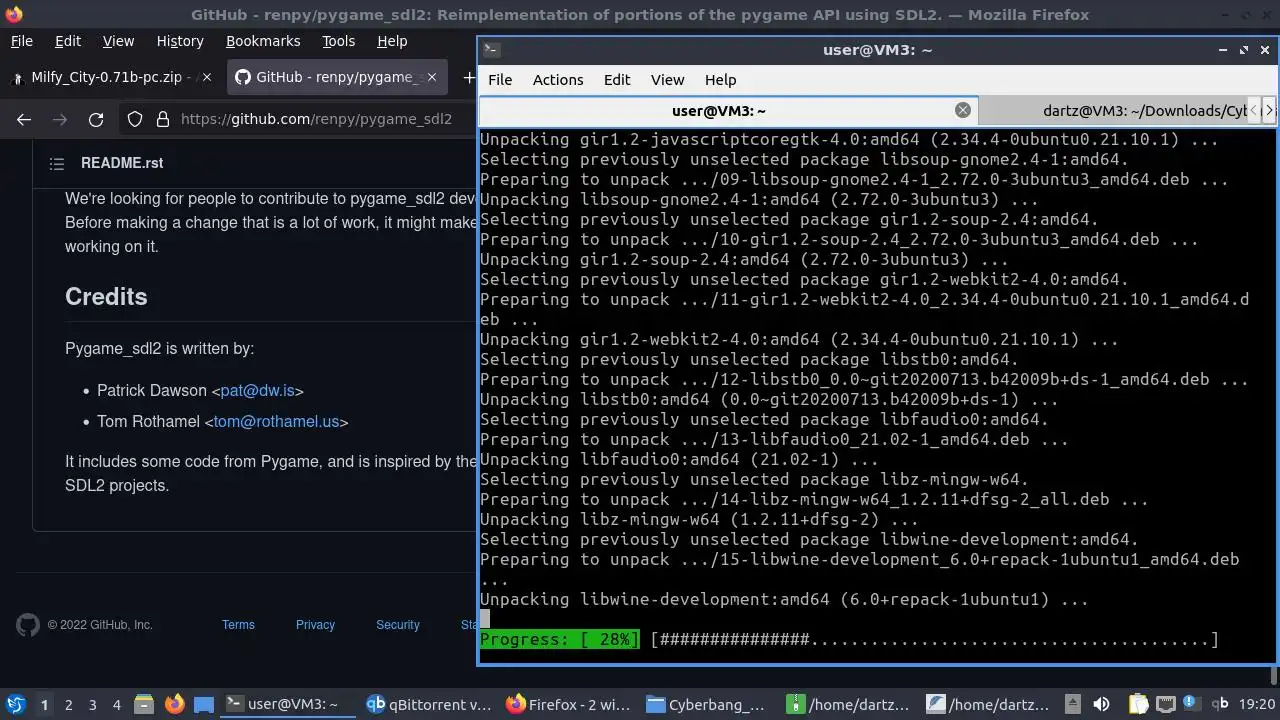Select the user@VM3 terminal tab
The height and width of the screenshot is (720, 1280).
pos(728,111)
